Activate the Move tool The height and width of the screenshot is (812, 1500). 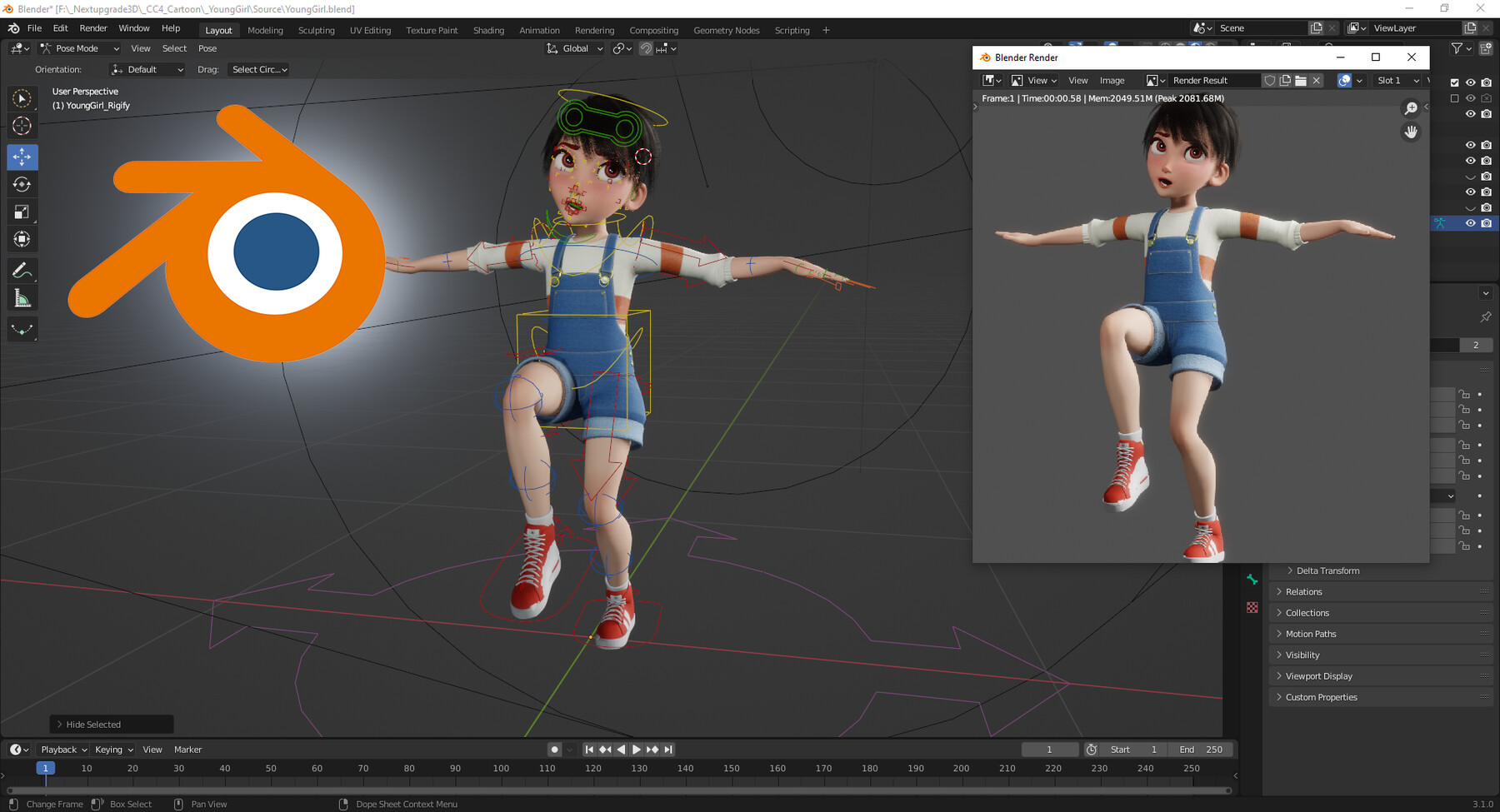22,157
